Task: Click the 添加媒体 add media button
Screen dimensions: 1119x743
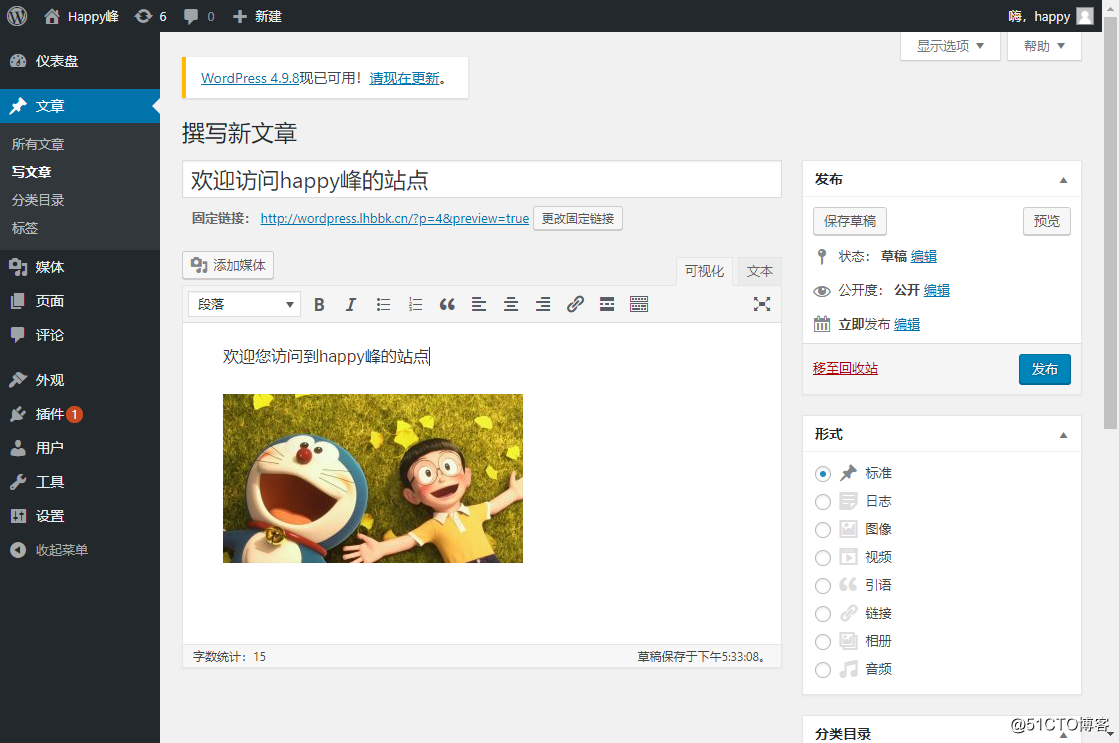Action: 228,266
